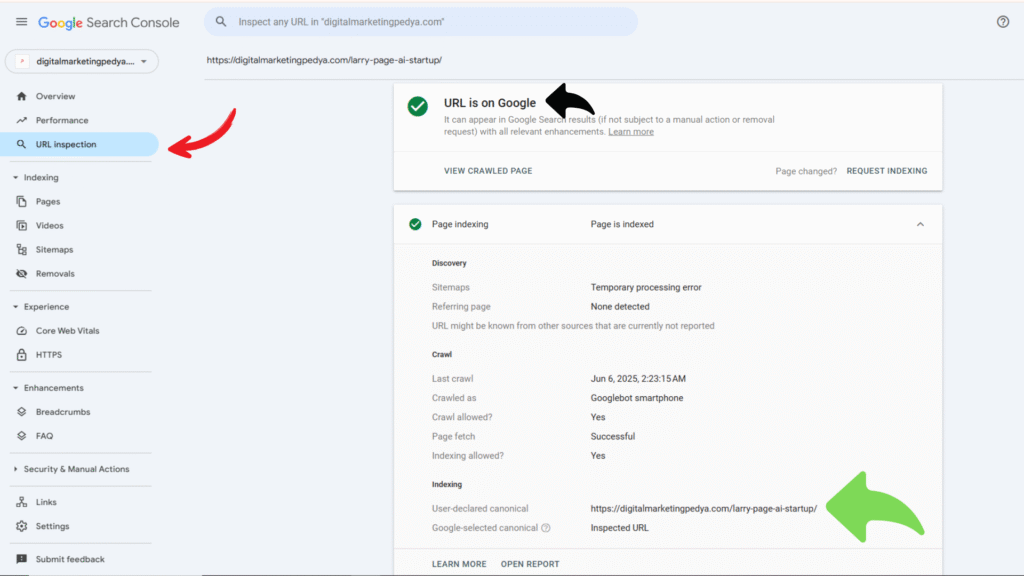Open the hamburger main menu

[x=22, y=22]
